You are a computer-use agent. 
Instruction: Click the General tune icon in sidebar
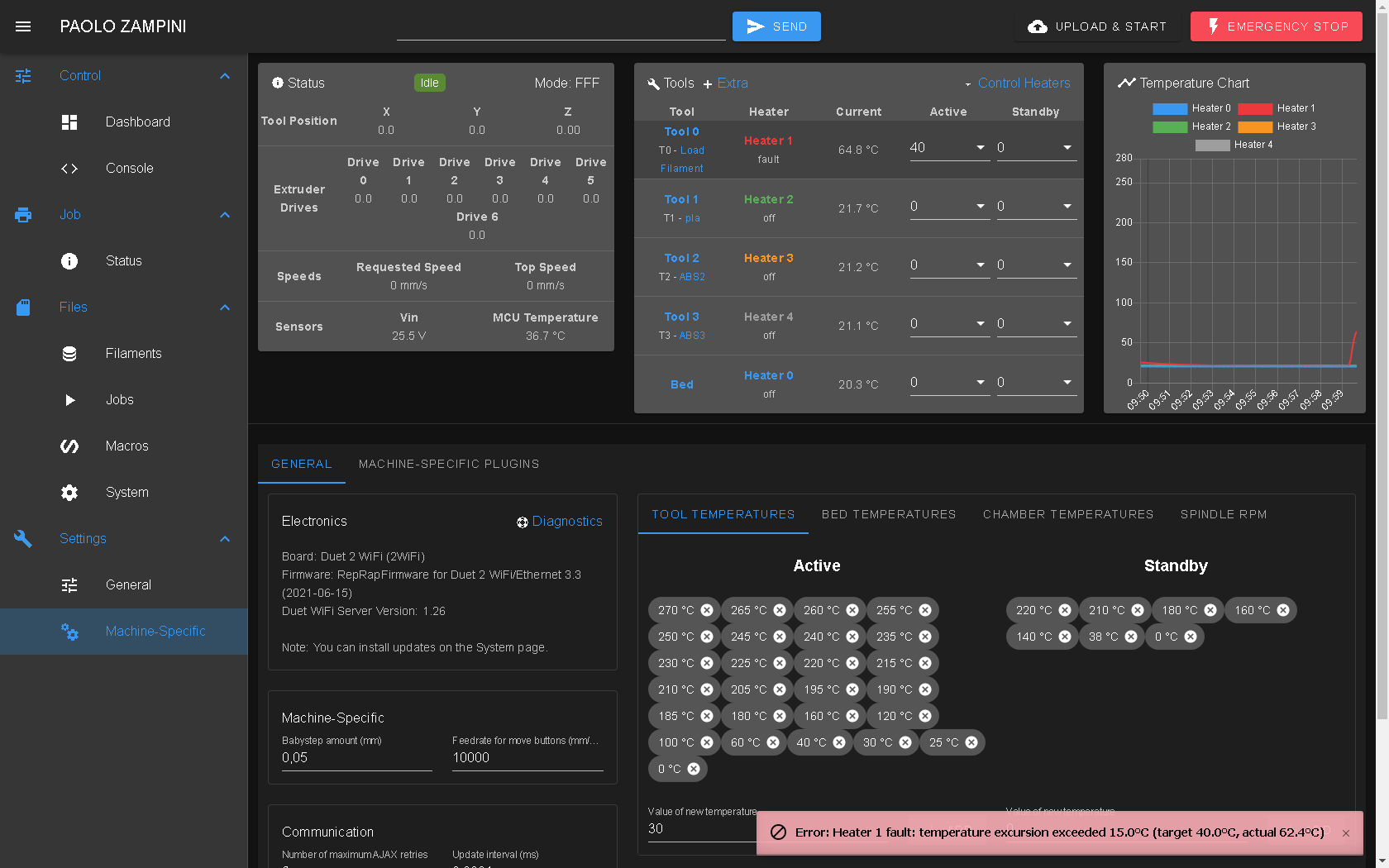coord(69,585)
